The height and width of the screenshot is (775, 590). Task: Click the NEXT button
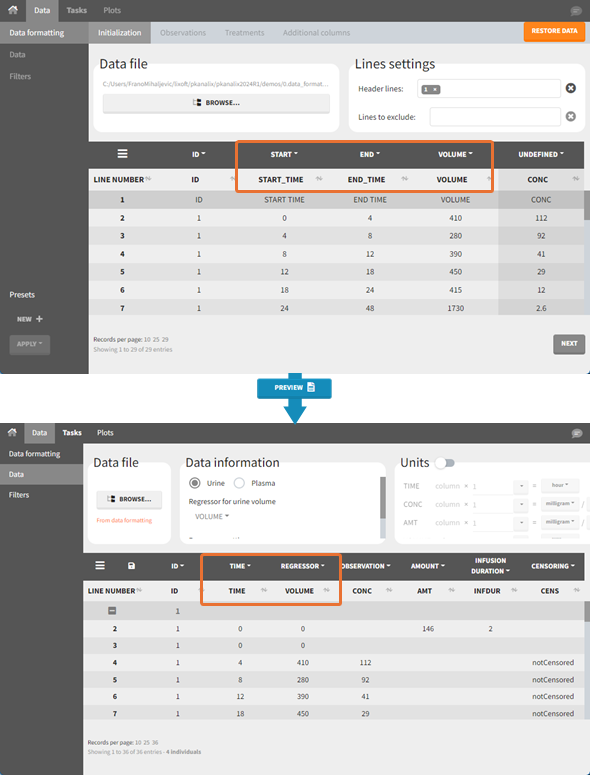click(x=569, y=344)
